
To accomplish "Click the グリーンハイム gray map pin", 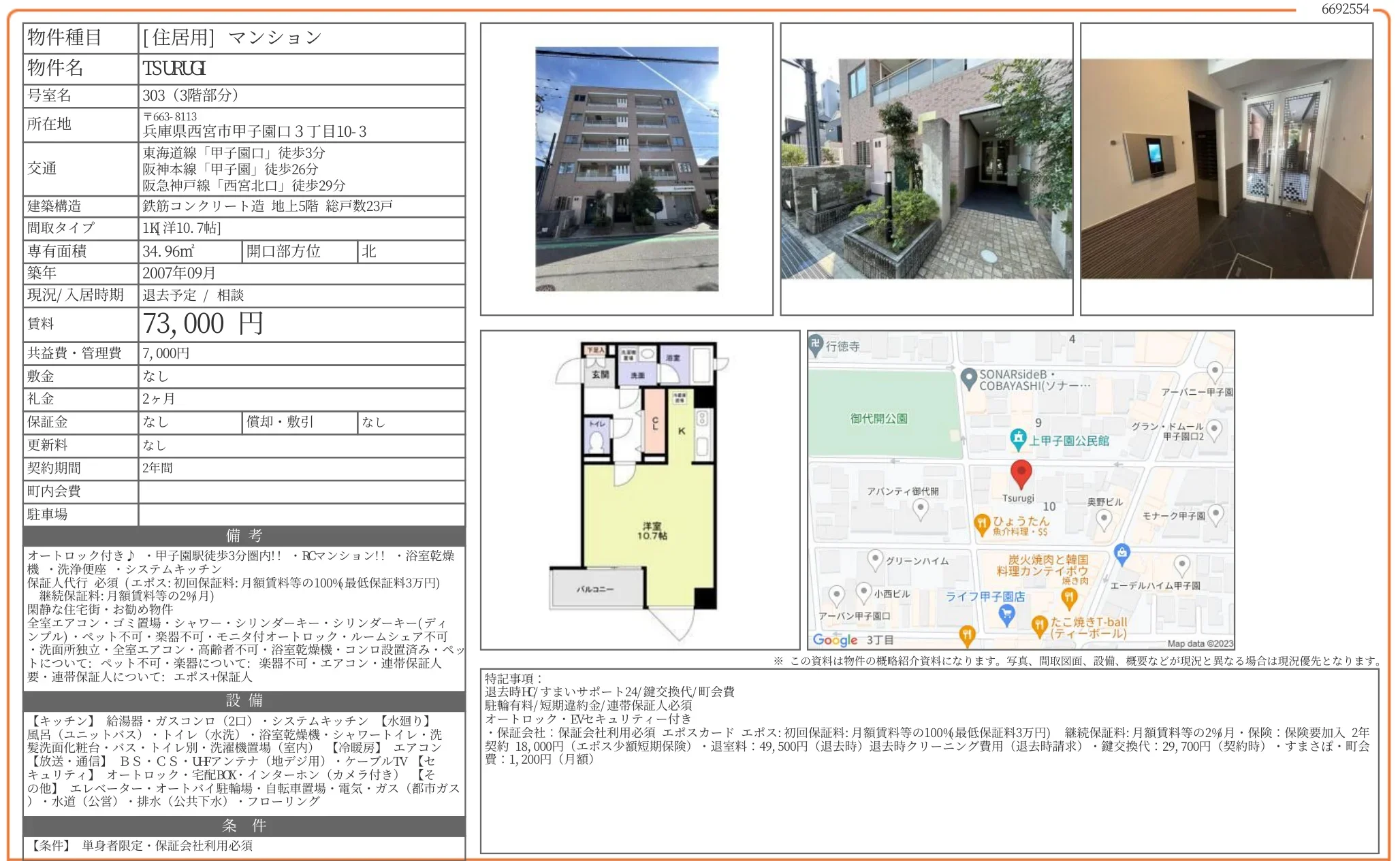I will [875, 559].
